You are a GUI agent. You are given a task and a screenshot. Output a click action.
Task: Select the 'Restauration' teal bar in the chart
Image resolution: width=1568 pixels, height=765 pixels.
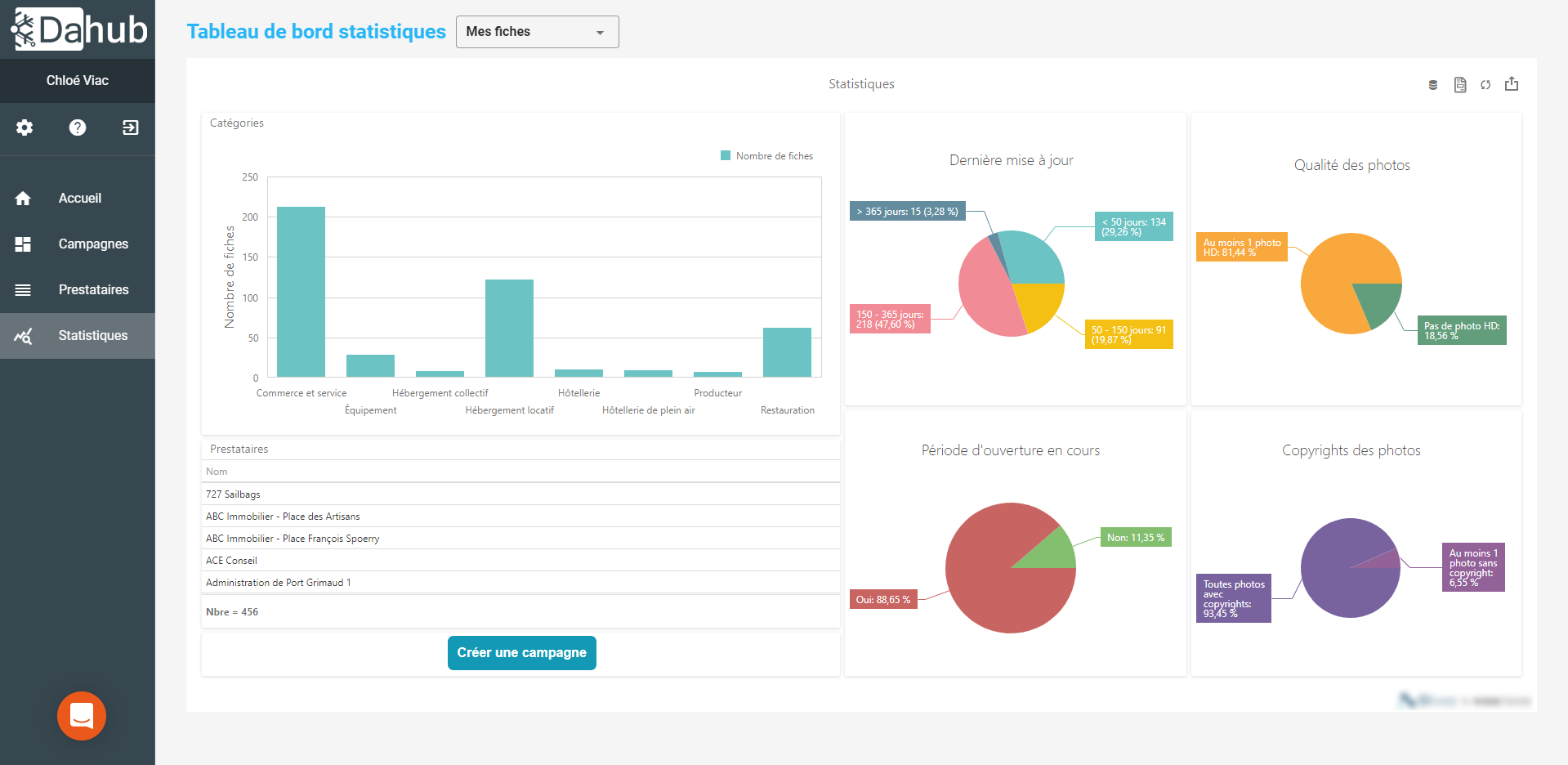tap(786, 354)
